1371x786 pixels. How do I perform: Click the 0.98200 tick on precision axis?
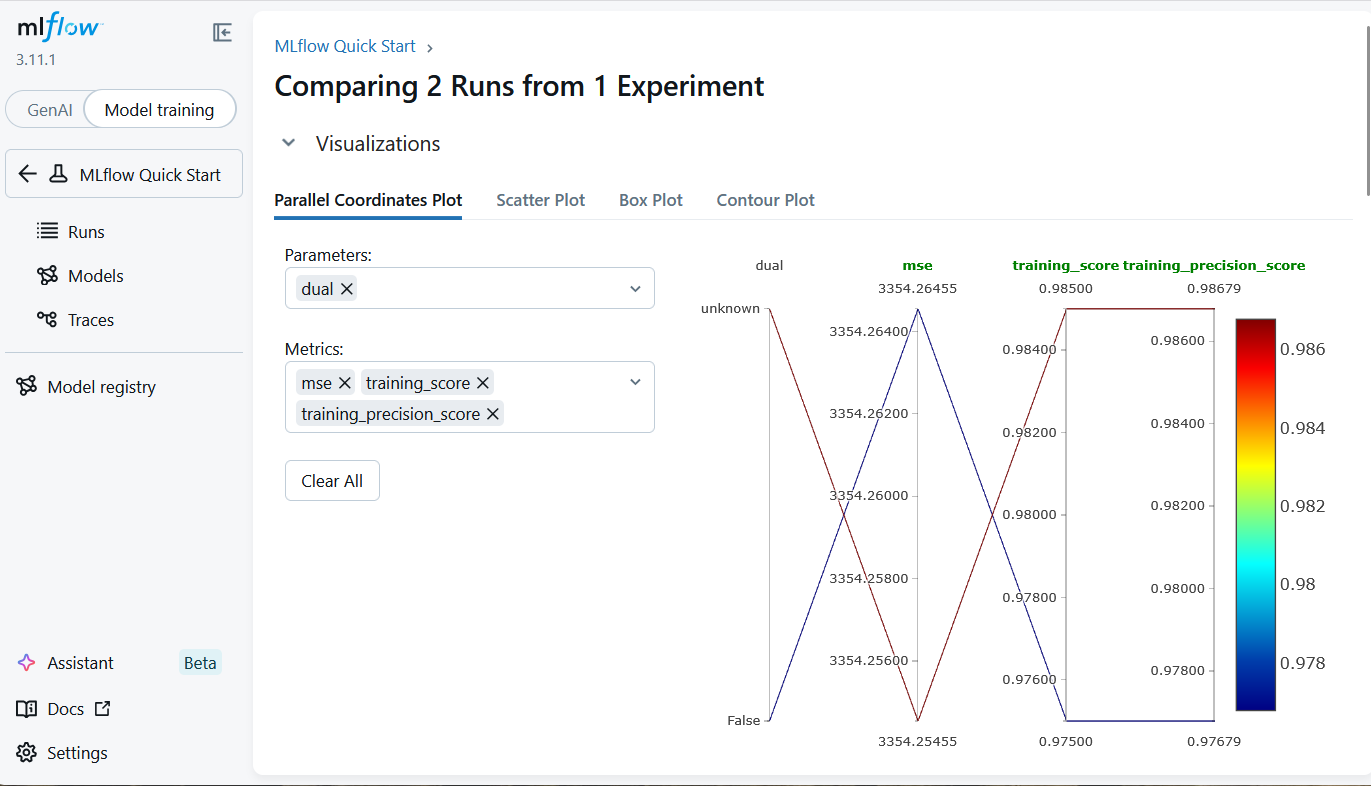pyautogui.click(x=1177, y=505)
